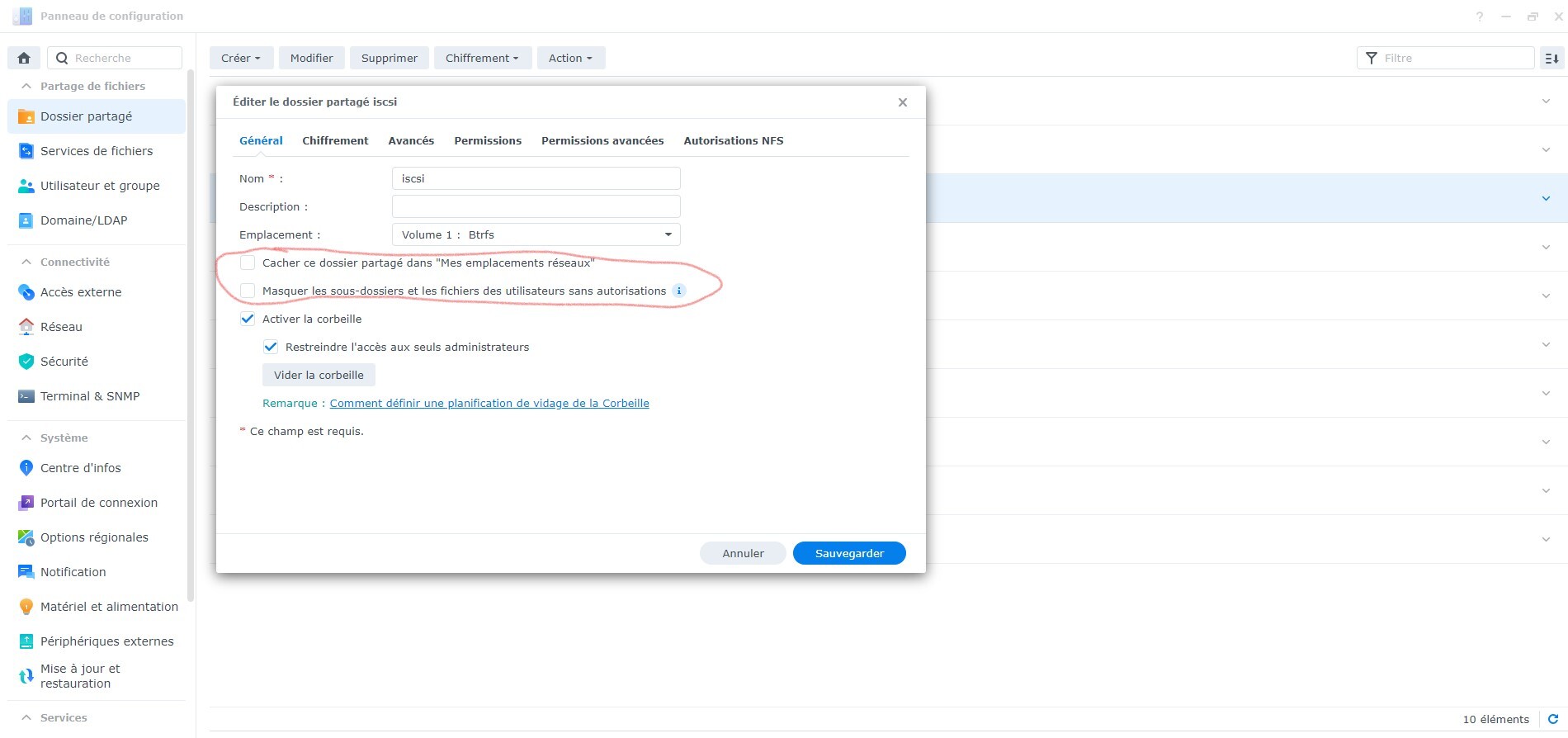Open the Action dropdown menu
The image size is (1568, 738).
click(571, 58)
